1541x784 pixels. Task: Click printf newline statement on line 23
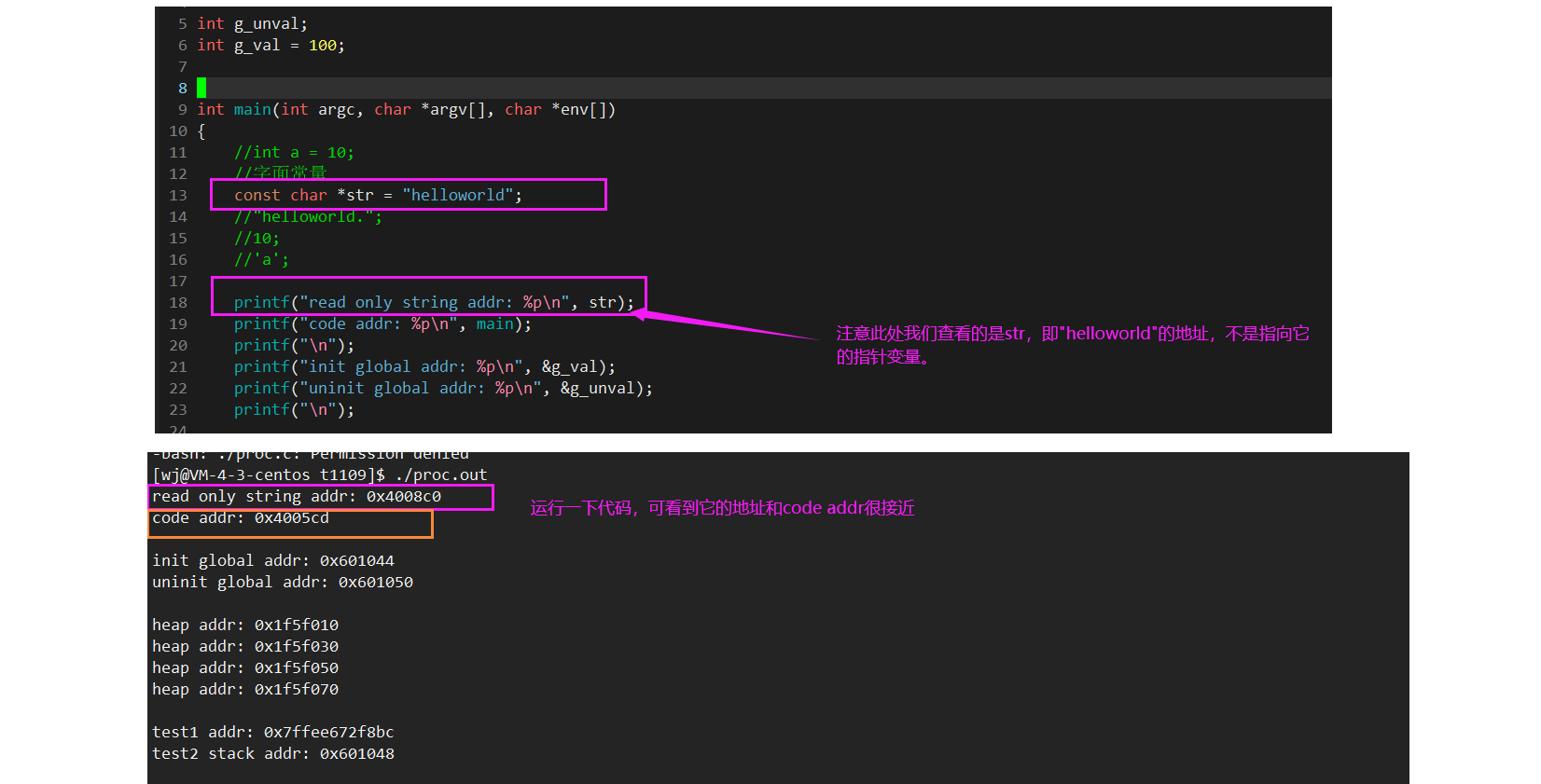click(x=294, y=410)
